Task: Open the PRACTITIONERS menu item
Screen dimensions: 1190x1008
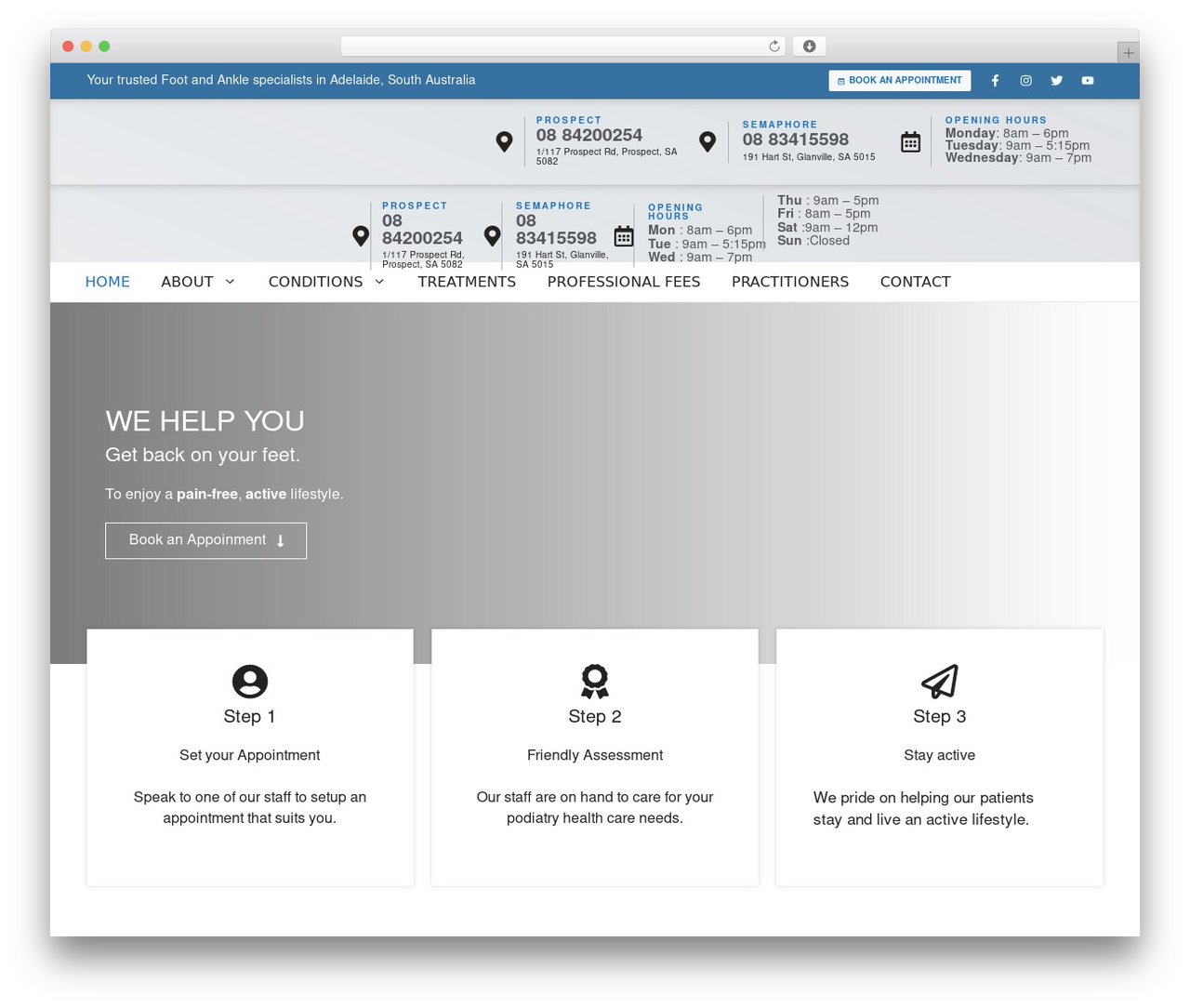Action: 790,282
